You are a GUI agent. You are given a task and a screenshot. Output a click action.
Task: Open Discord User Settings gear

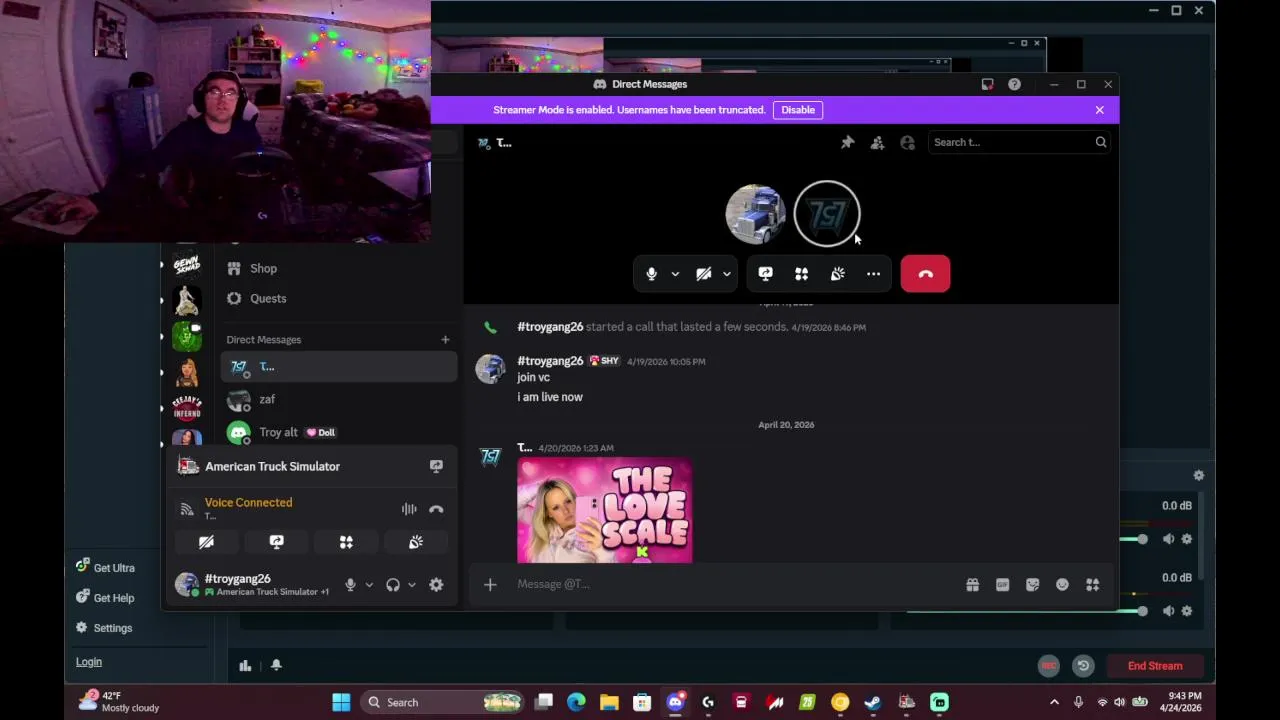(436, 585)
